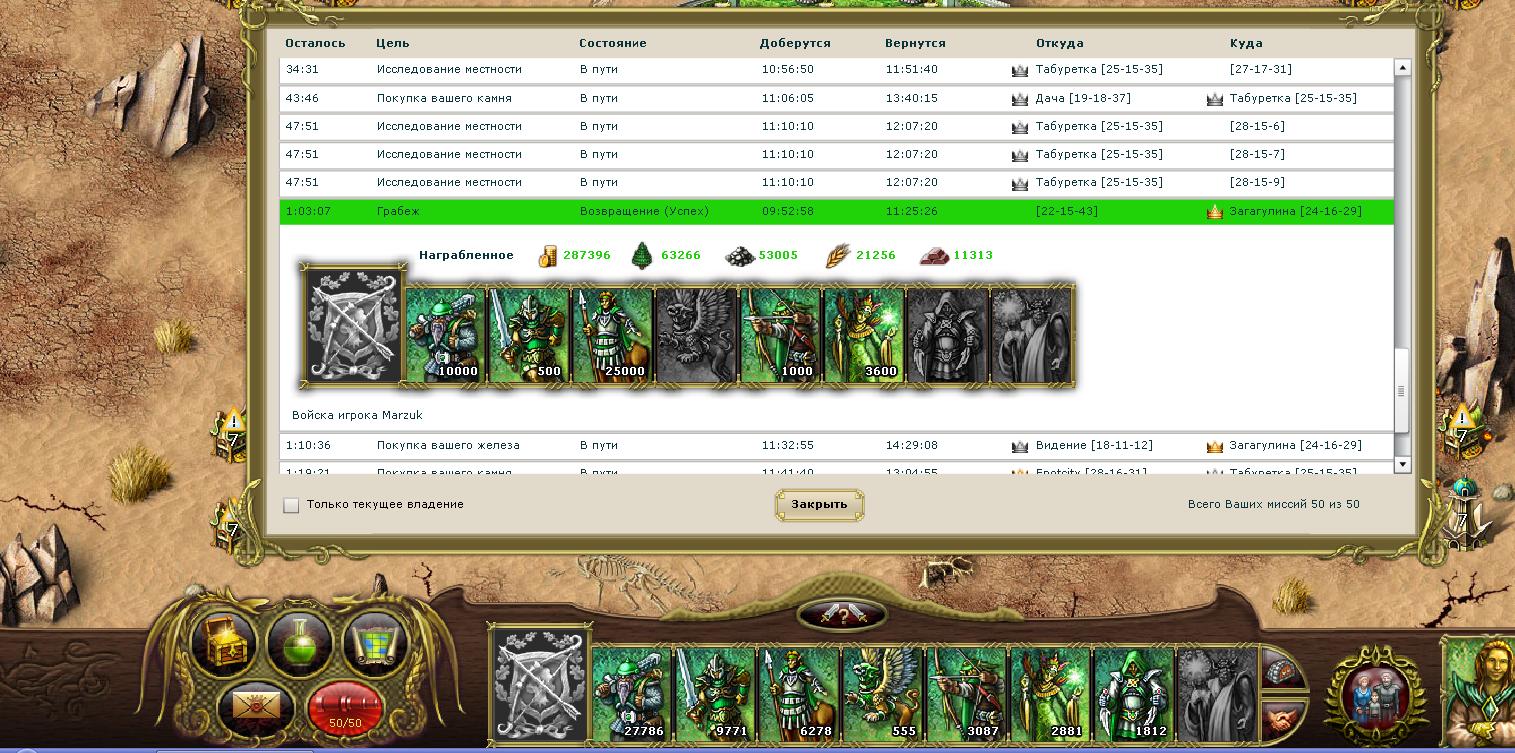Sort by the 'Состояние' column header
The image size is (1515, 753).
(612, 43)
